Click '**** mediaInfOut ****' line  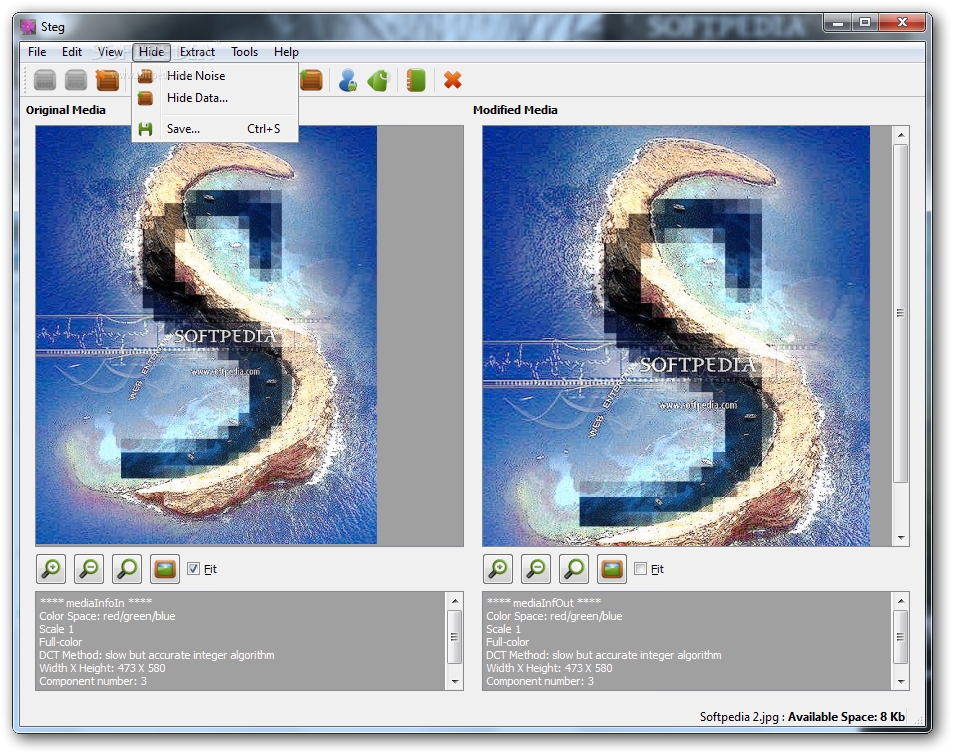(543, 603)
